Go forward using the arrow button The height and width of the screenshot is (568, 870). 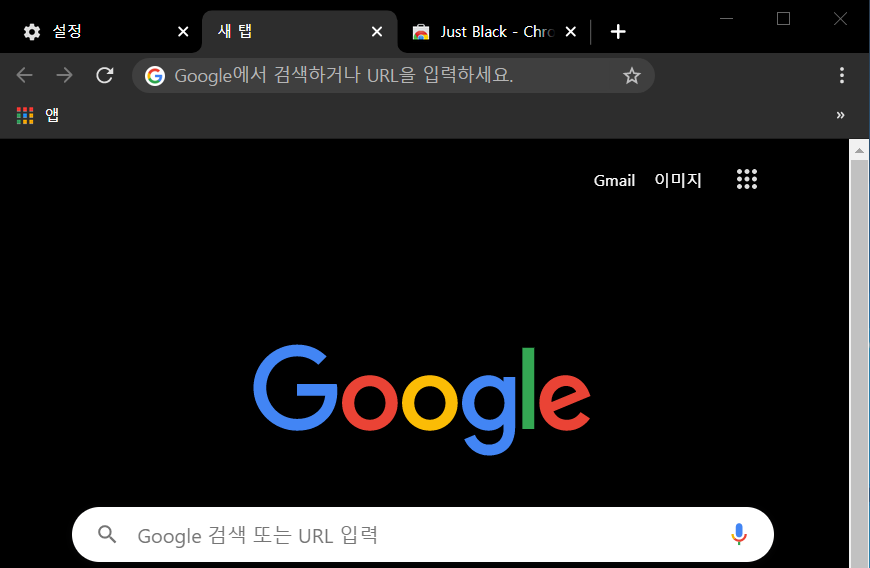(x=64, y=75)
